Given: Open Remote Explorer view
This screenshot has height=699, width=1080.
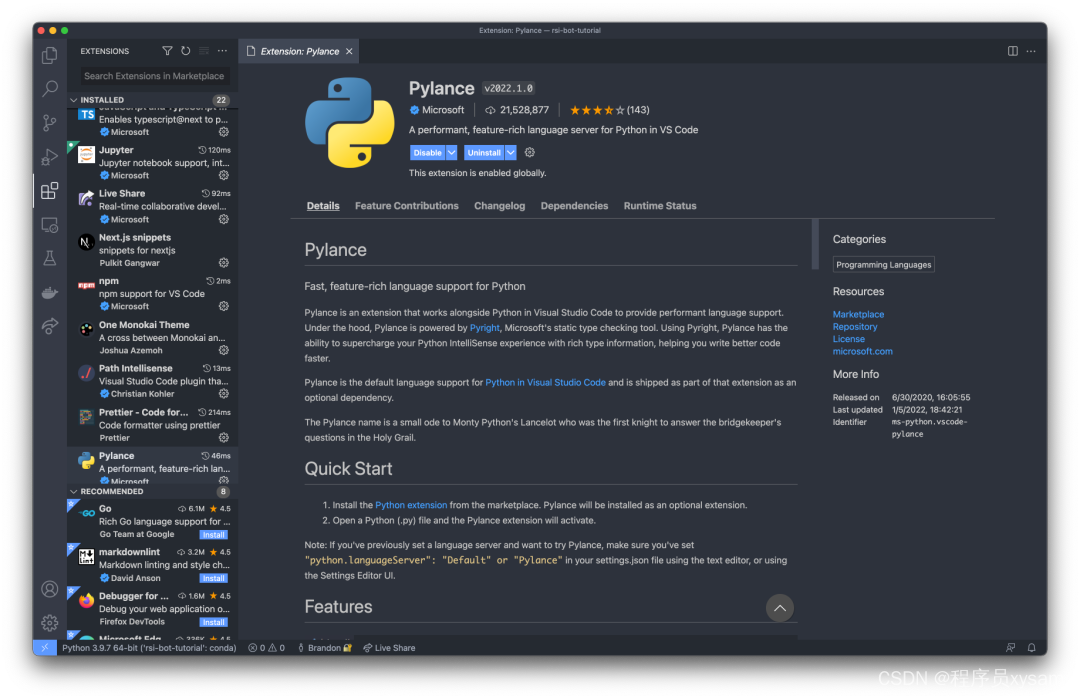Looking at the screenshot, I should pos(50,225).
